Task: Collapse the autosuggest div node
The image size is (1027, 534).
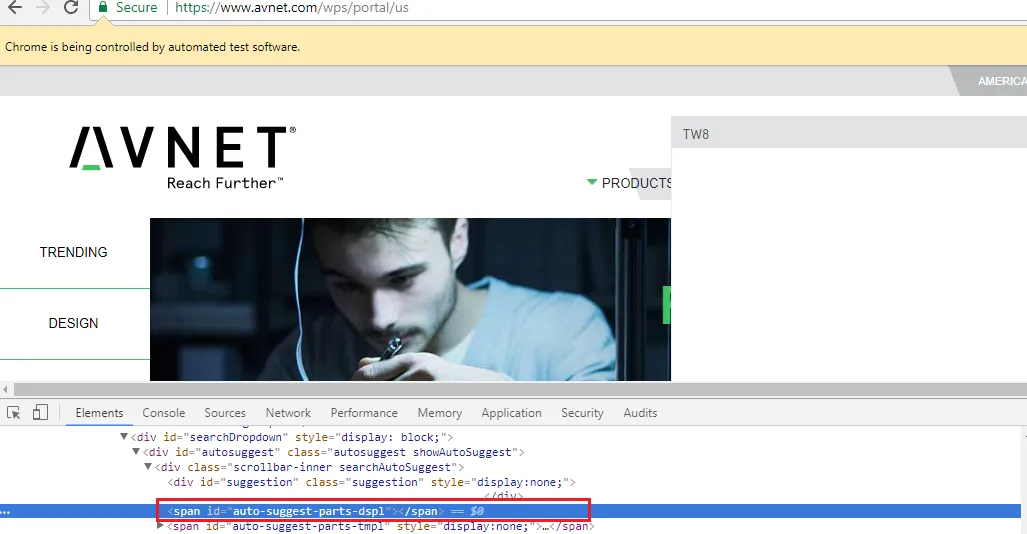Action: [x=136, y=451]
